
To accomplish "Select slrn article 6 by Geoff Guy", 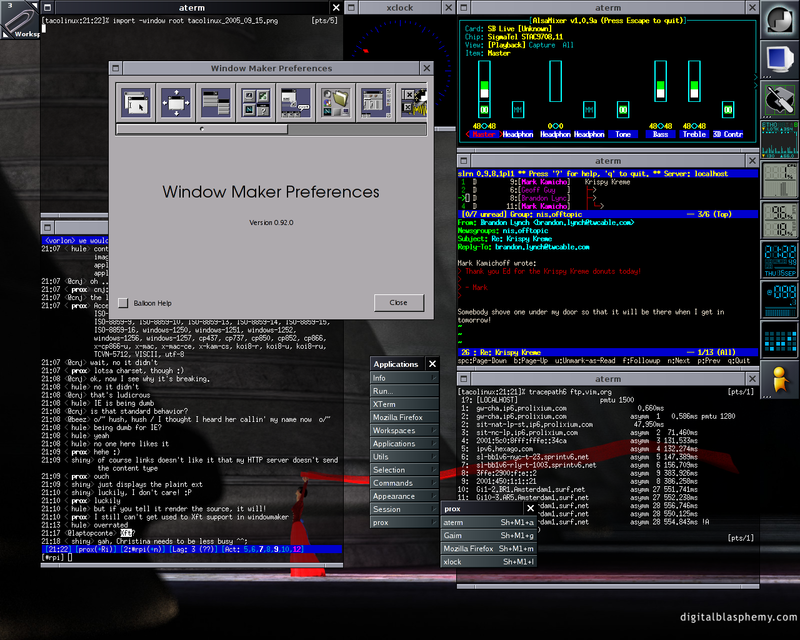I will pyautogui.click(x=607, y=190).
